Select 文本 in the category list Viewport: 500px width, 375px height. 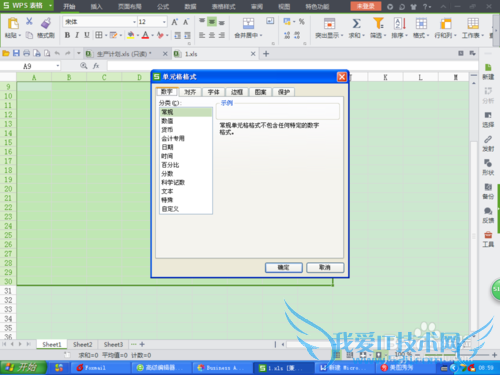click(x=185, y=191)
